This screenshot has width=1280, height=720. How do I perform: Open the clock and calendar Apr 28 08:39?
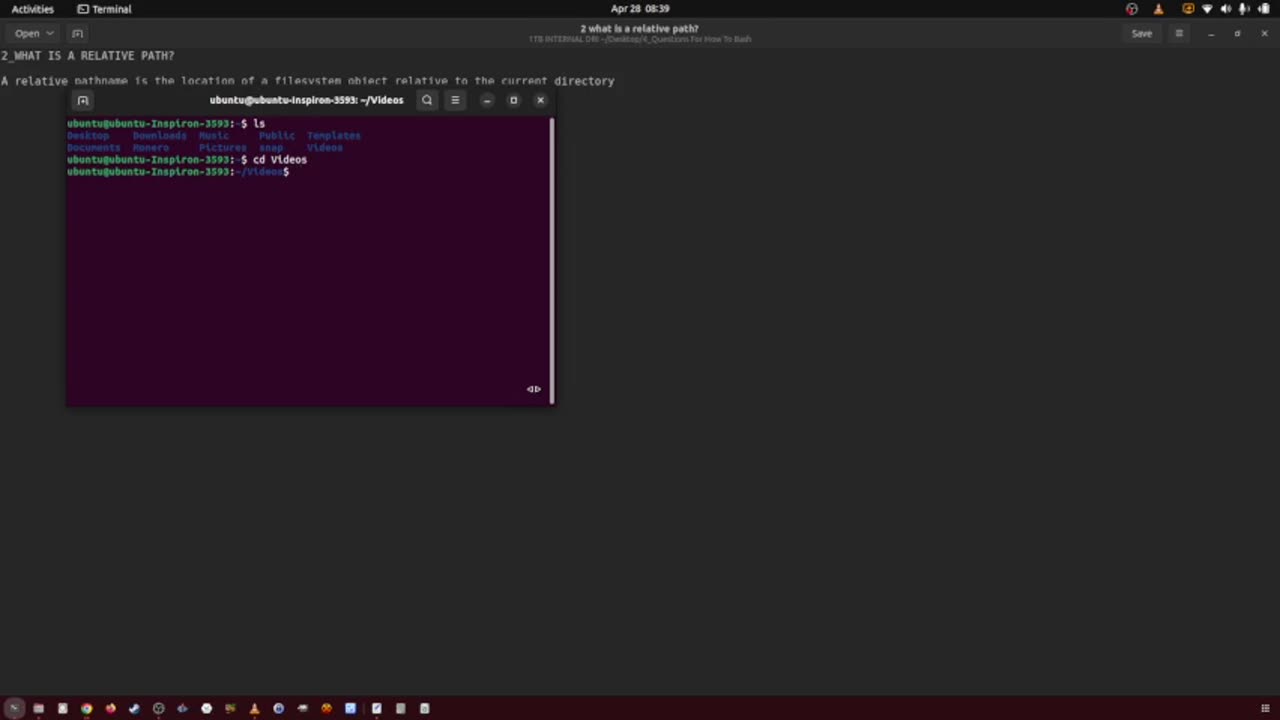(640, 9)
